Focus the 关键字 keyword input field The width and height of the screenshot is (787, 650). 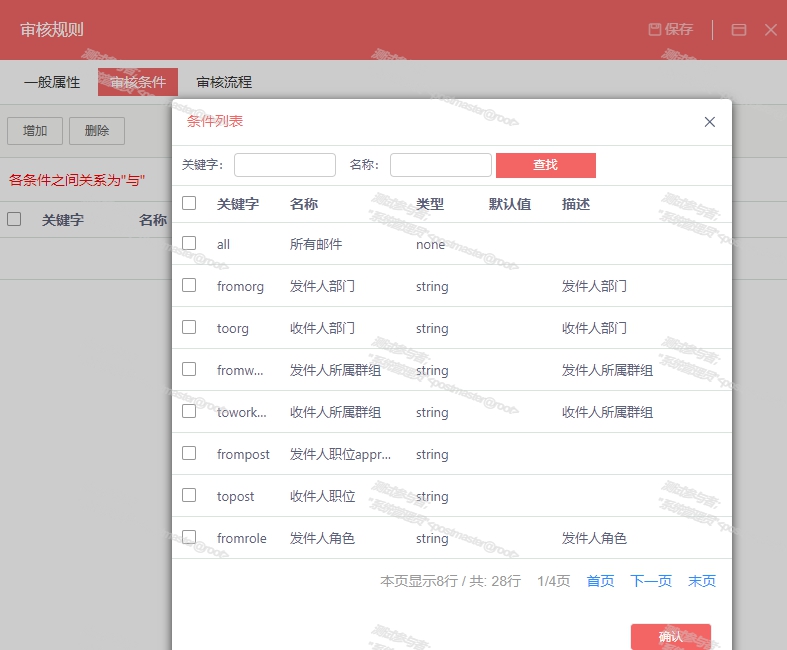285,165
